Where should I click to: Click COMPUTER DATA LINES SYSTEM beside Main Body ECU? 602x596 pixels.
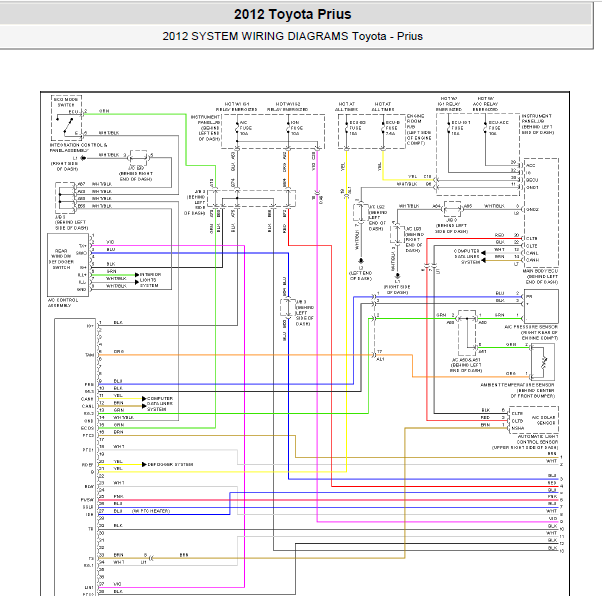(x=467, y=256)
